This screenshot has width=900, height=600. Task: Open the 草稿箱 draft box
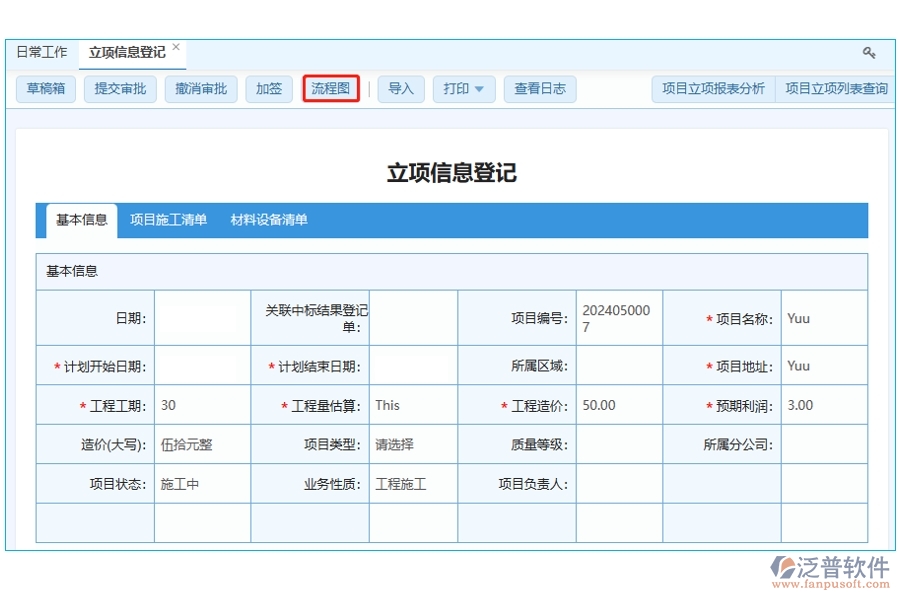tap(45, 88)
